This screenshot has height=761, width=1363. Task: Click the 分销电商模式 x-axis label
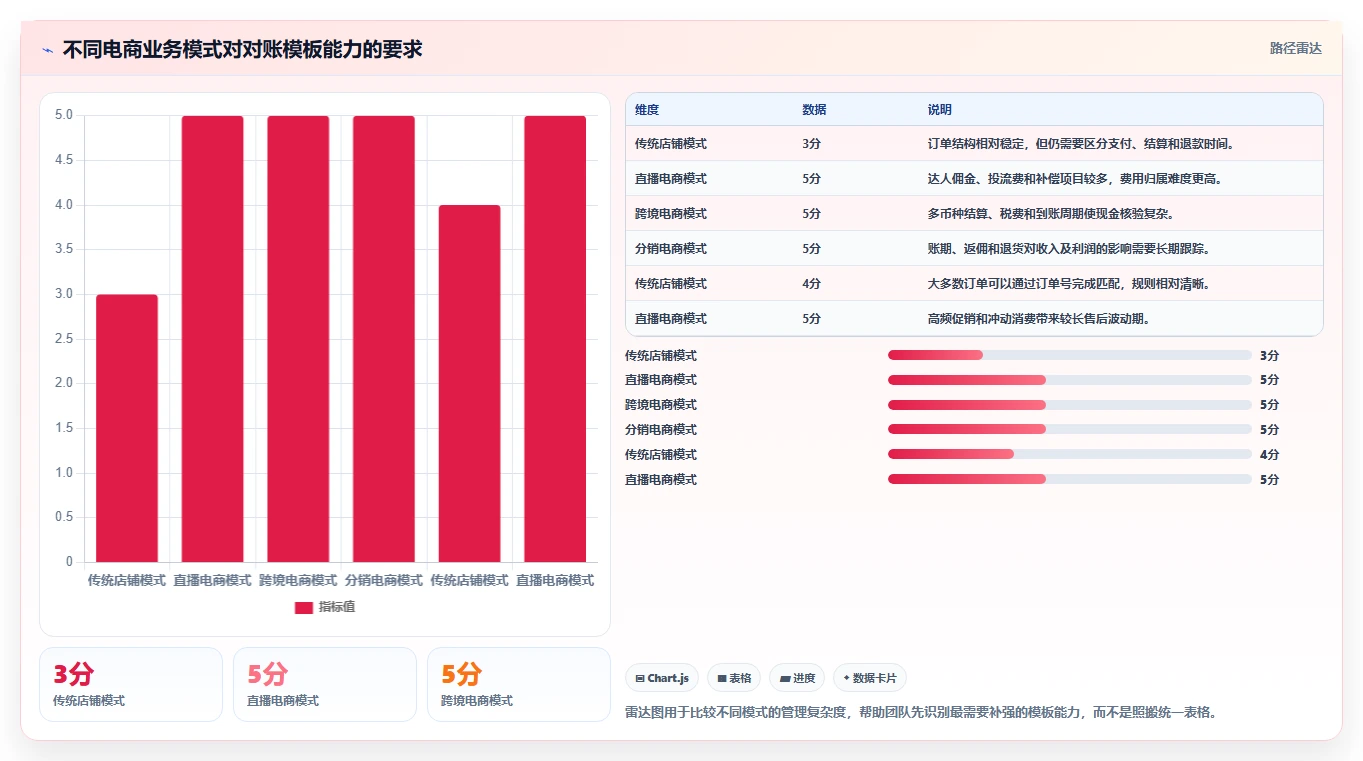384,580
